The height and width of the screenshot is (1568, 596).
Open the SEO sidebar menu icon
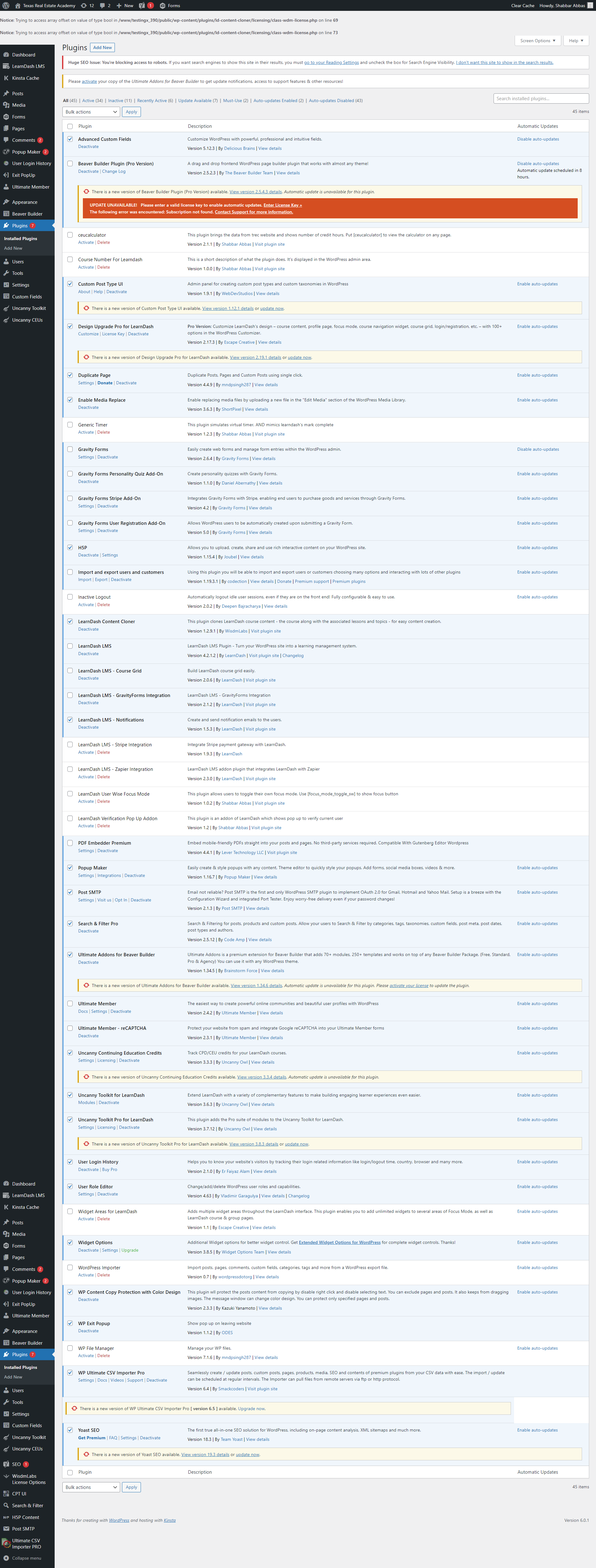point(6,1464)
